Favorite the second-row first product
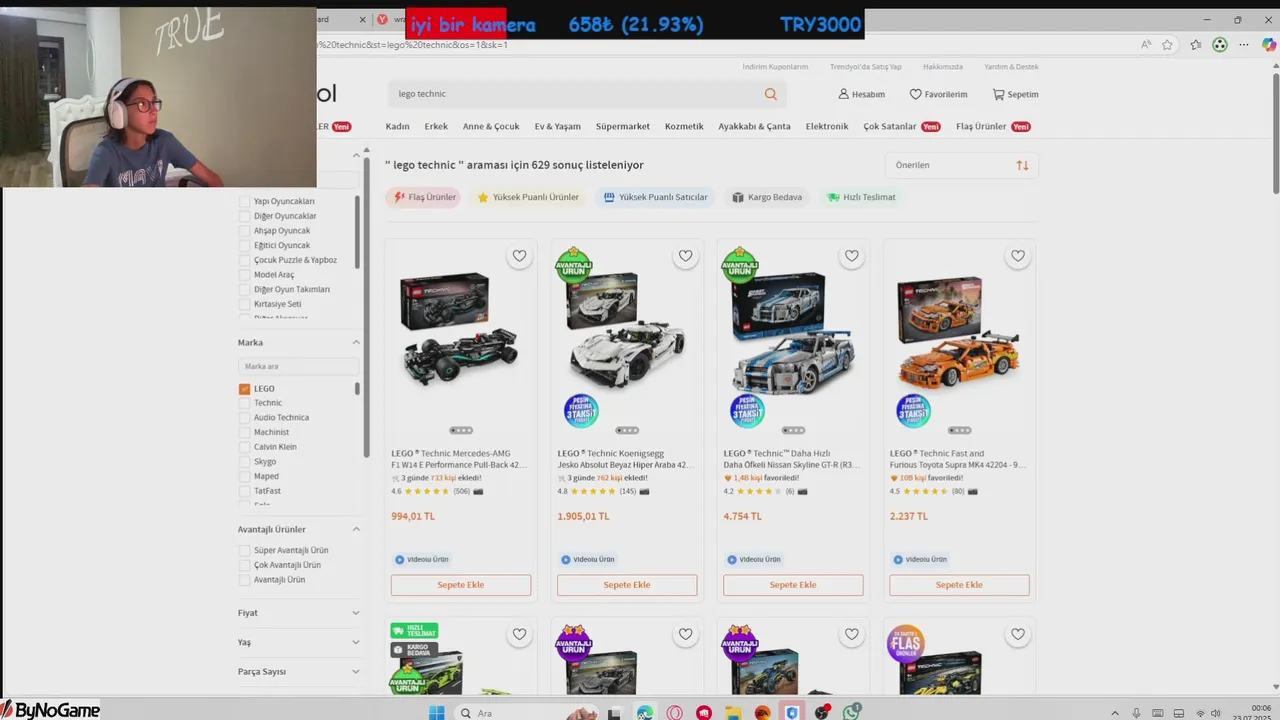1280x720 pixels. (x=519, y=634)
